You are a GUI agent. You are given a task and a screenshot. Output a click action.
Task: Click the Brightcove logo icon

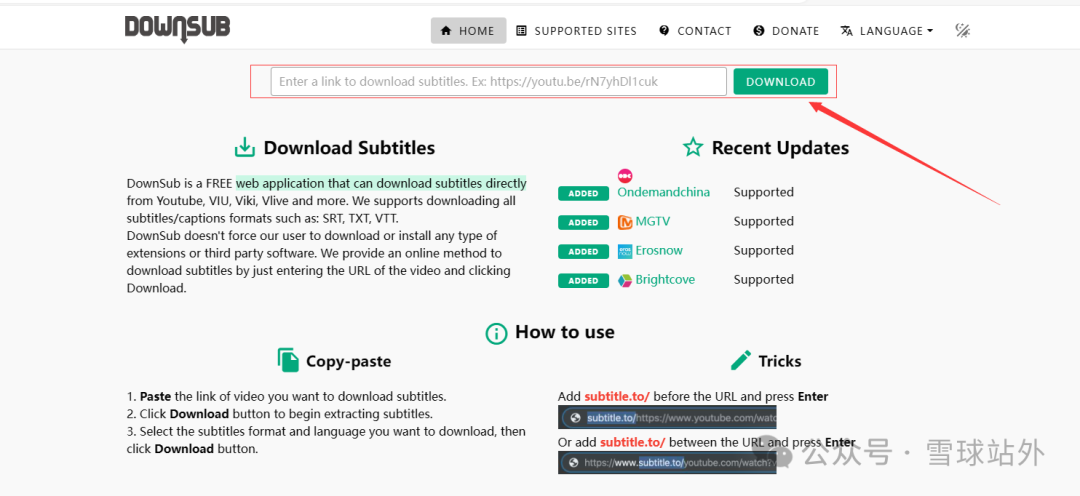(x=625, y=280)
